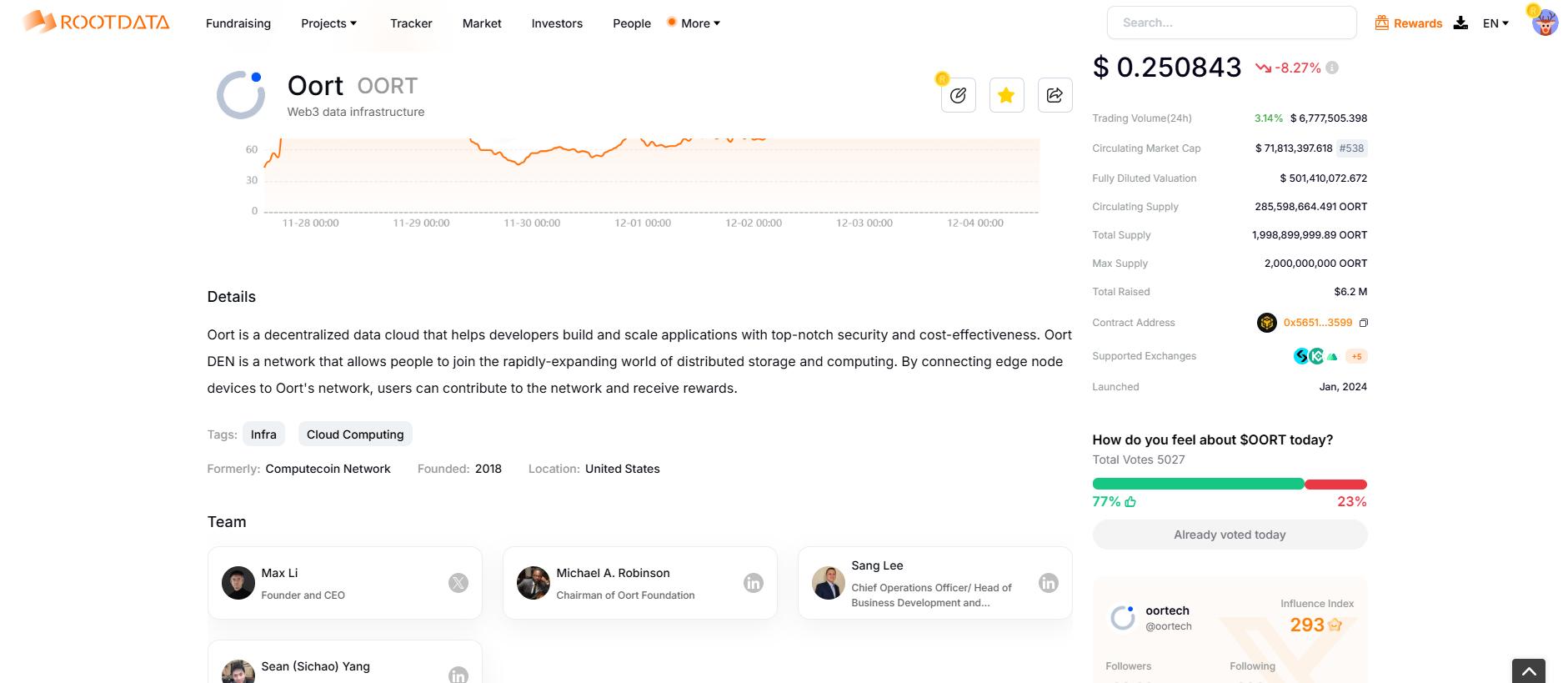The image size is (1568, 683).
Task: Expand the +5 more exchanges badge
Action: pyautogui.click(x=1356, y=356)
